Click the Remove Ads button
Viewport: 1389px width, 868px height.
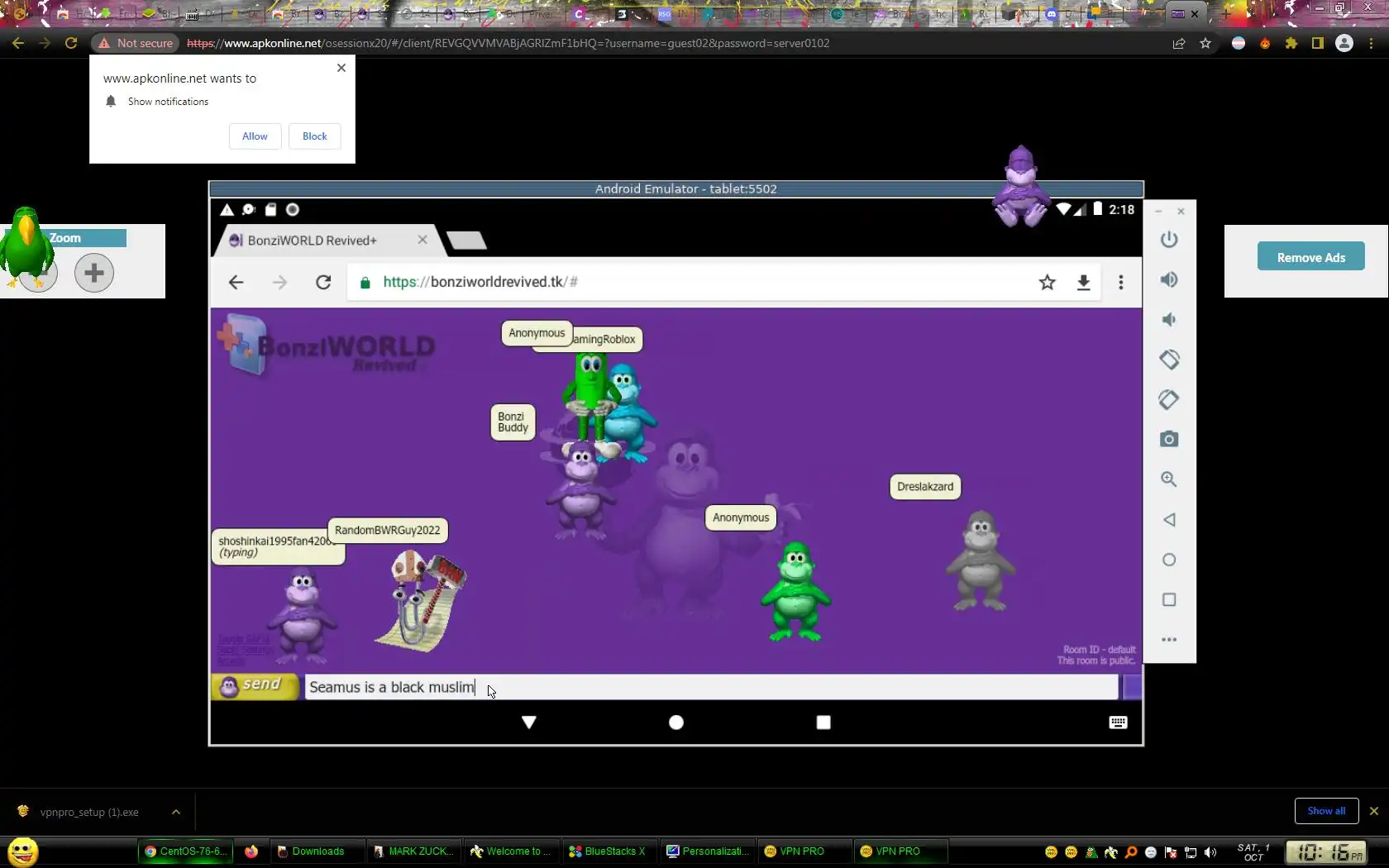click(x=1310, y=257)
